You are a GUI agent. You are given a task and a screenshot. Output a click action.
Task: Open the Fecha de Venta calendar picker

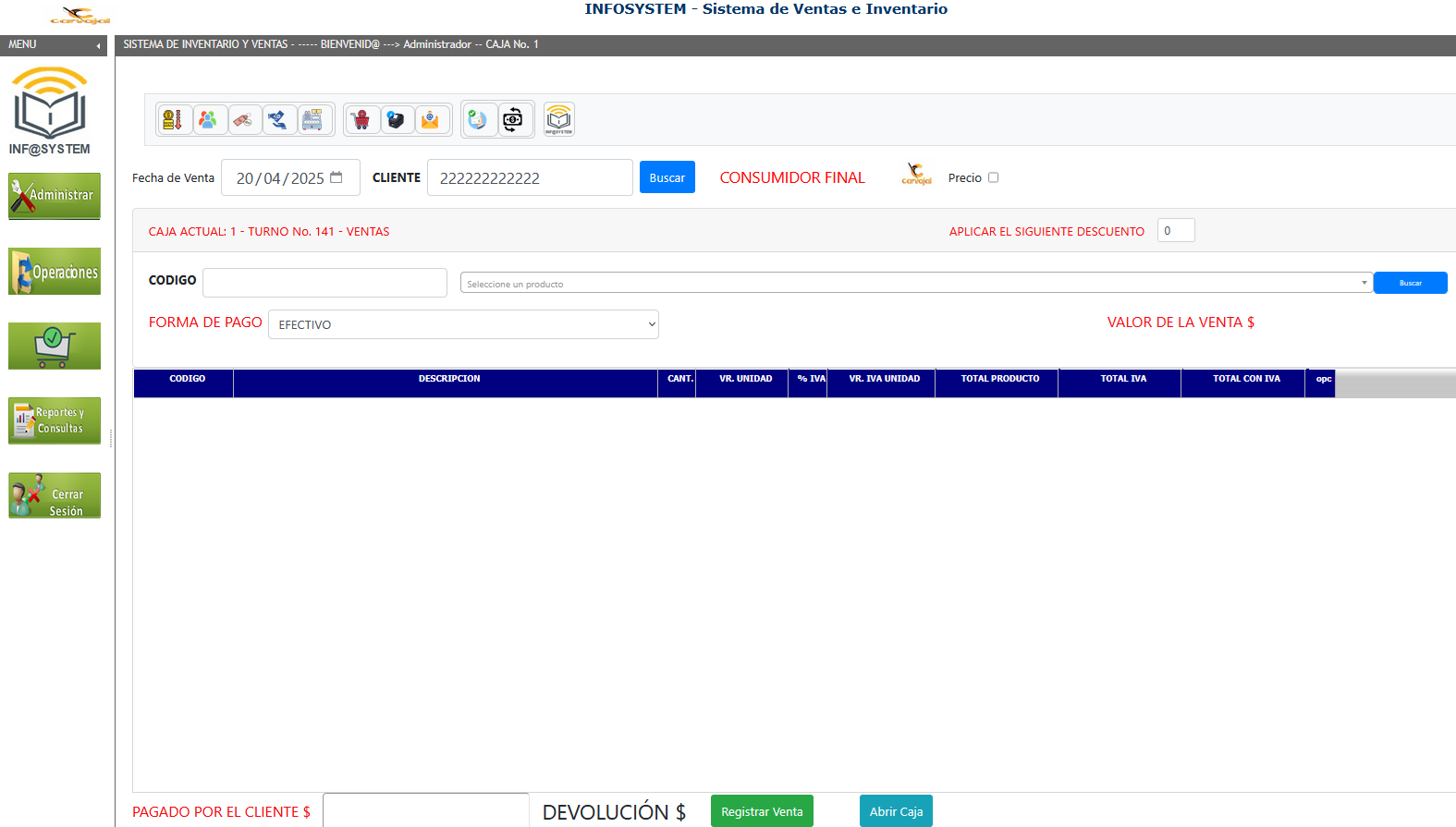tap(336, 177)
